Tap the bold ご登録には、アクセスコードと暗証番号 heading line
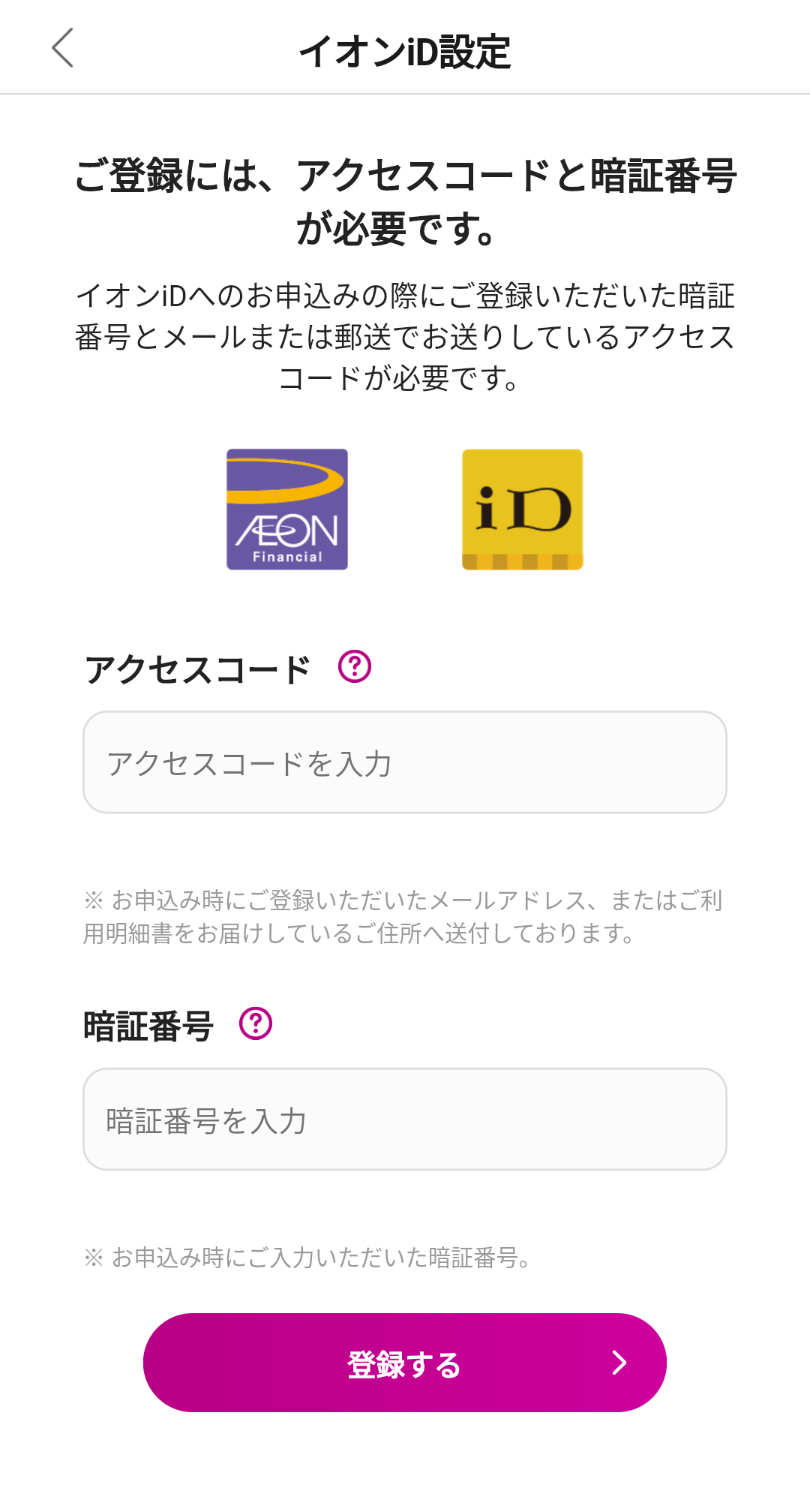This screenshot has height=1512, width=810. pyautogui.click(x=405, y=176)
